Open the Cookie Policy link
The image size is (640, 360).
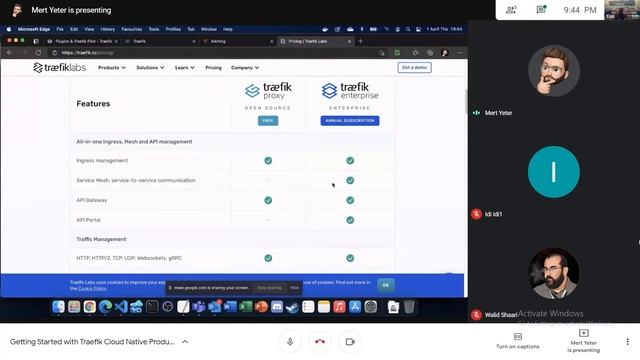click(x=92, y=289)
